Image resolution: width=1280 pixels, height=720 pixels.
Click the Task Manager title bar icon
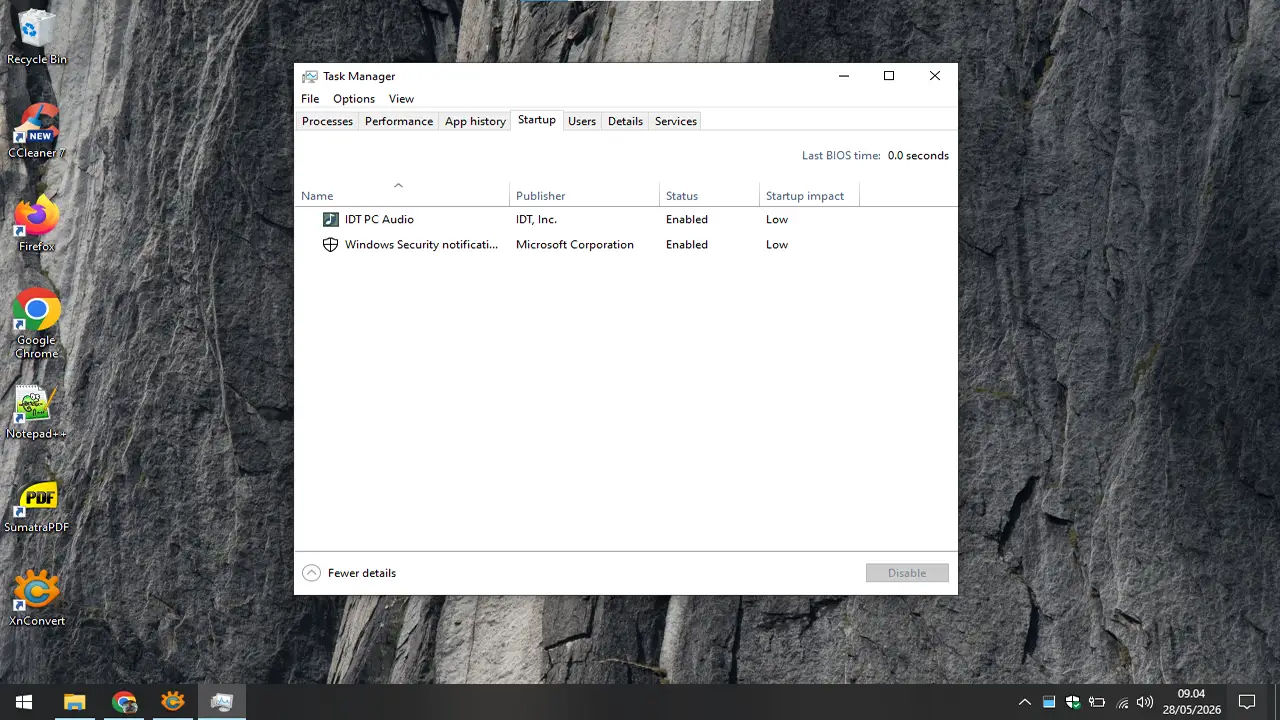click(x=310, y=76)
